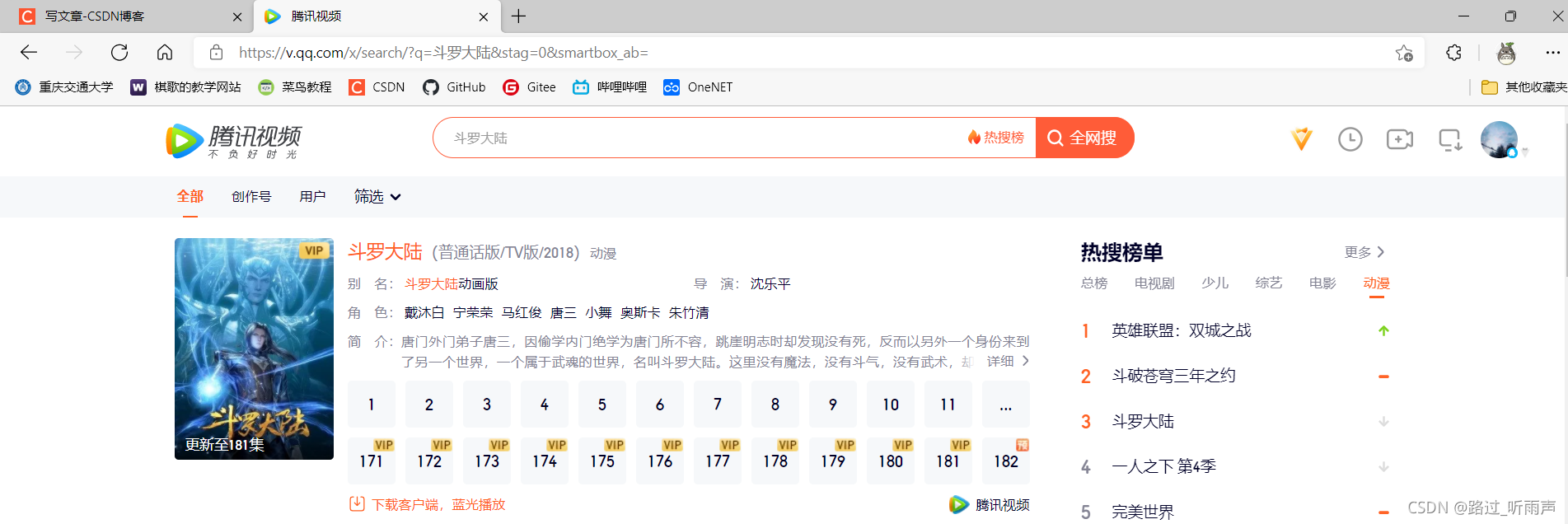Image resolution: width=1568 pixels, height=524 pixels.
Task: Open 其他收藏夹 folder
Action: click(x=1524, y=87)
